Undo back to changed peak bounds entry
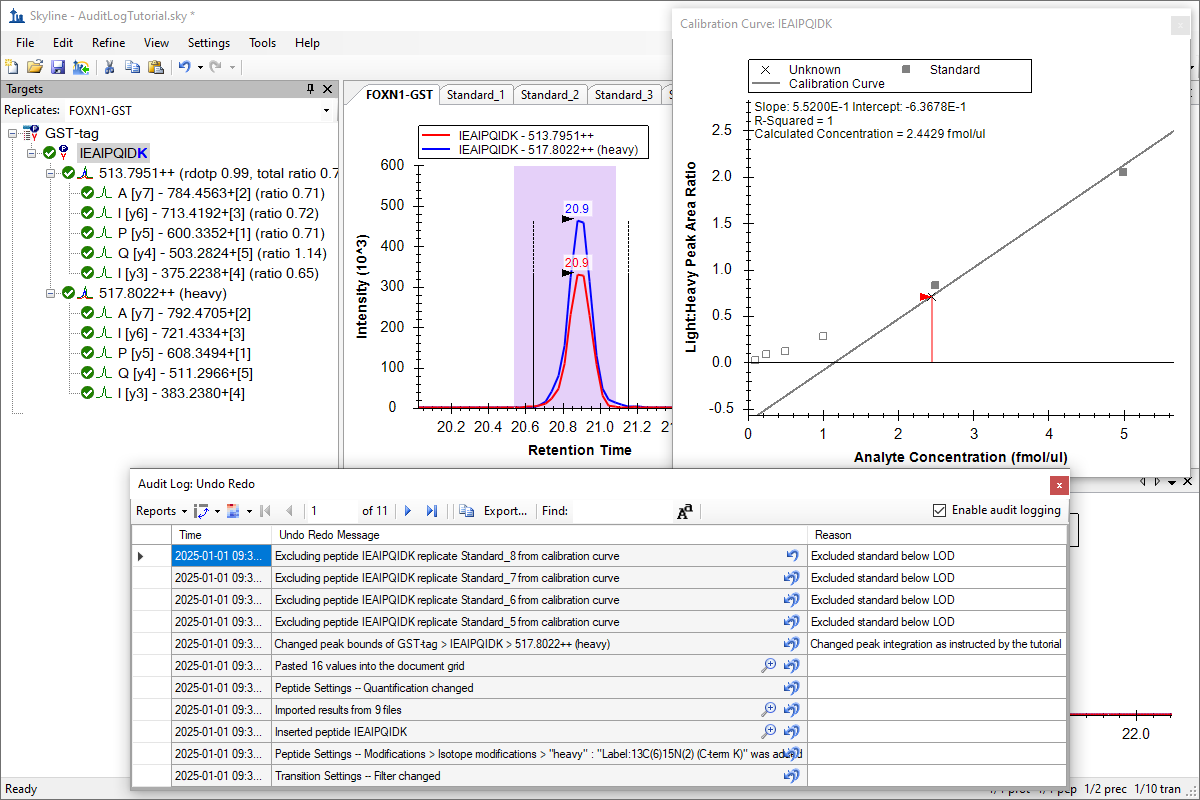Image resolution: width=1200 pixels, height=800 pixels. (x=793, y=644)
